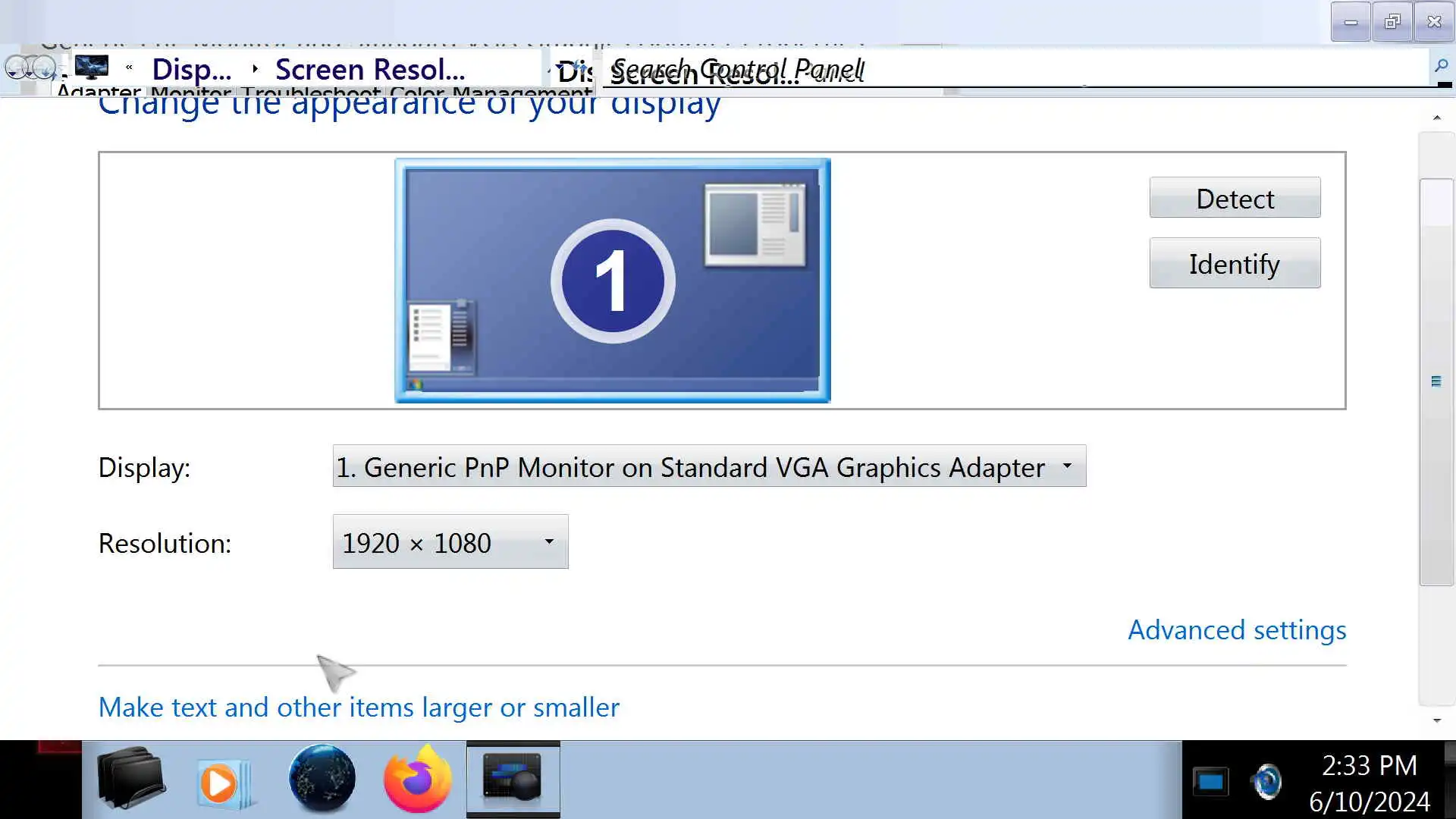Click the monitor 1 display thumbnail
Screen dimensions: 1456x819
[612, 281]
